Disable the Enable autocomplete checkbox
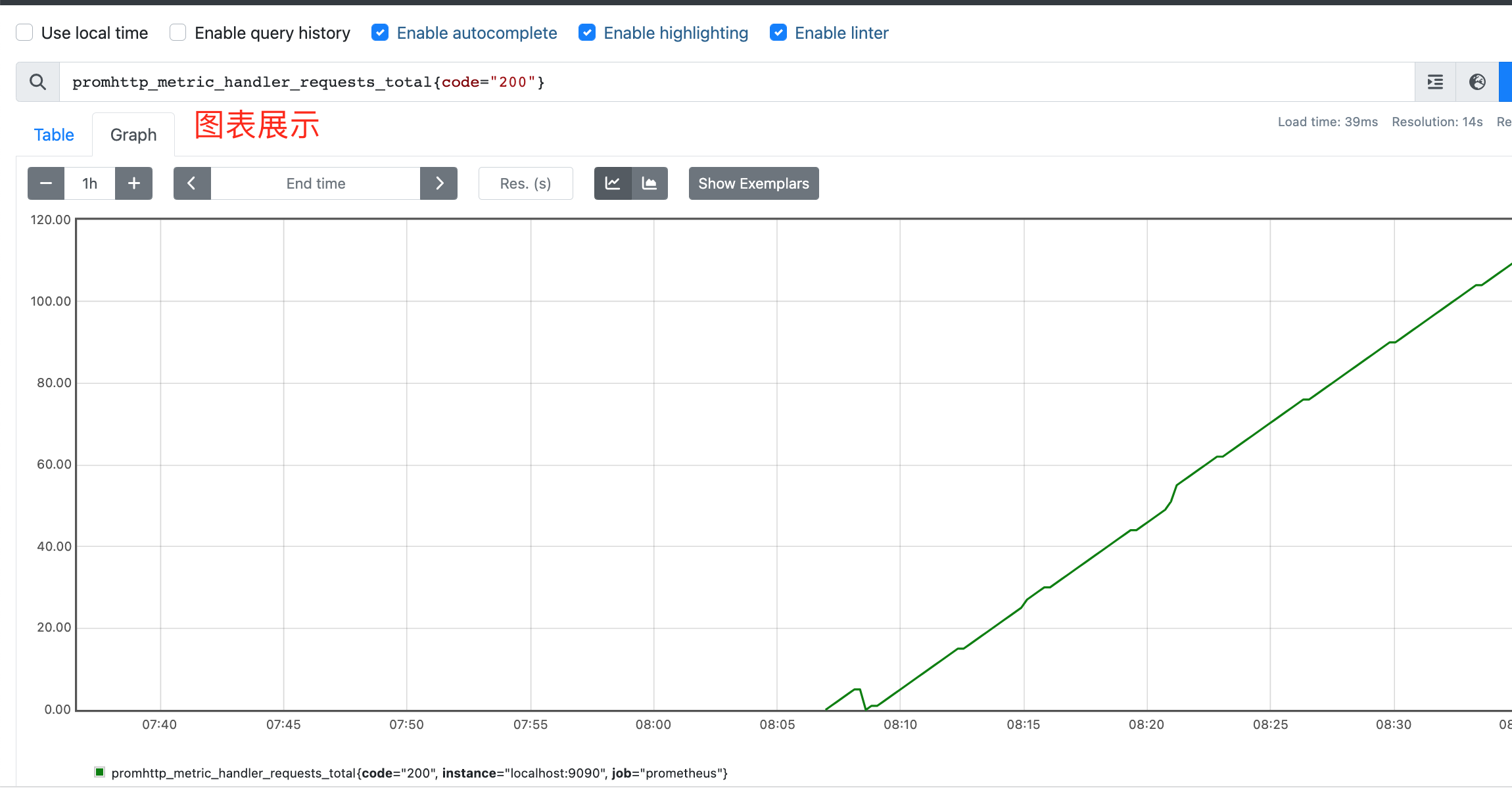This screenshot has height=794, width=1512. pos(380,32)
